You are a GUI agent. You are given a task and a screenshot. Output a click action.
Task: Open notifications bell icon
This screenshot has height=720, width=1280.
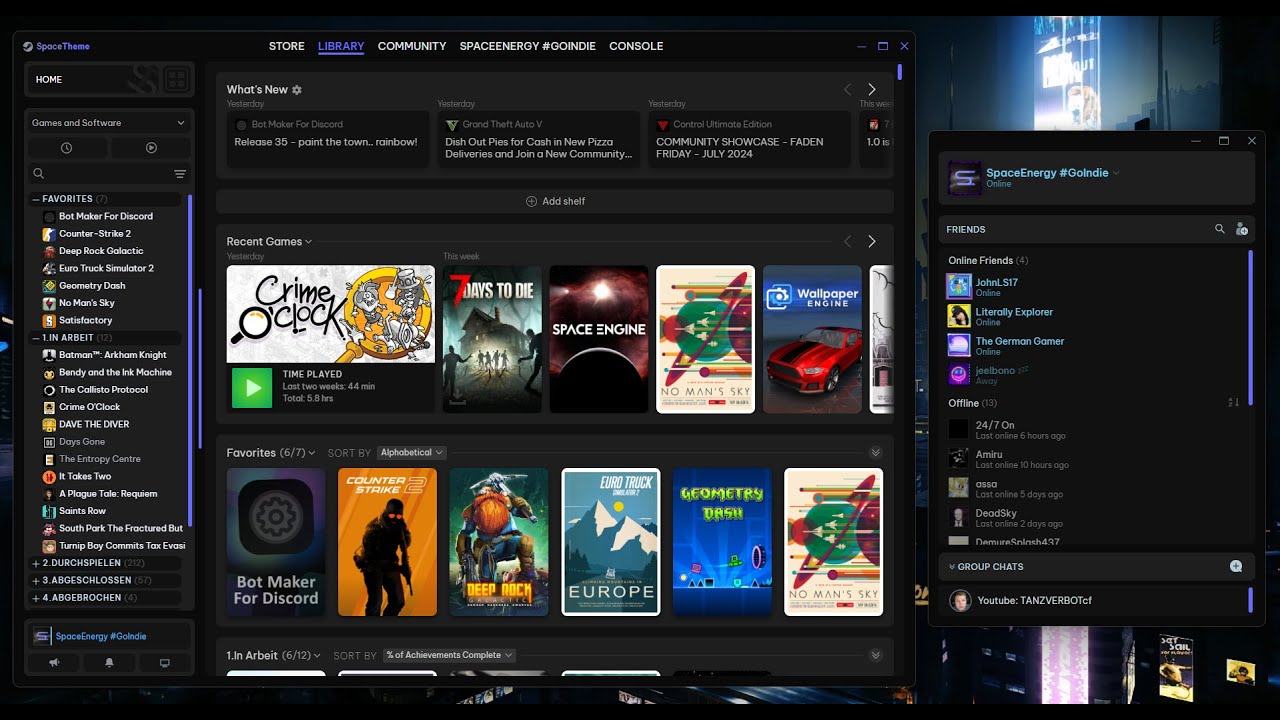tap(109, 662)
